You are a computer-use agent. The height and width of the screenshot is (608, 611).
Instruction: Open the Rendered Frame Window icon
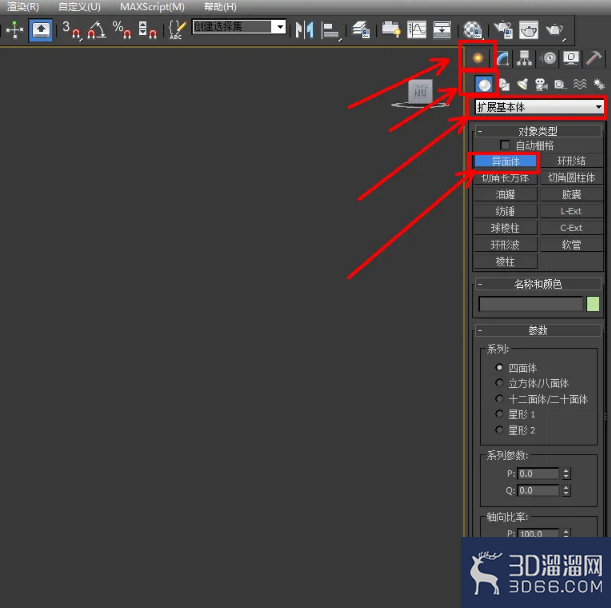pos(528,30)
